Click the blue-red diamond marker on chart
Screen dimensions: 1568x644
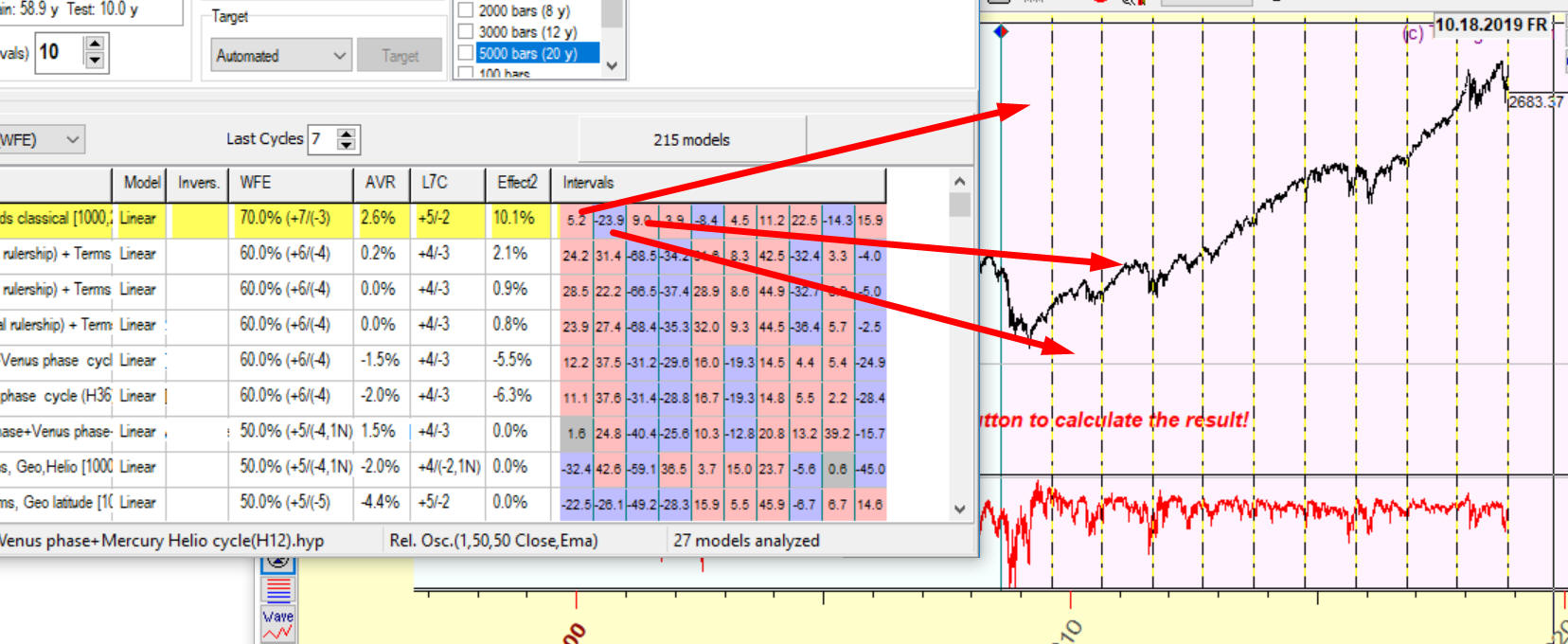1001,31
